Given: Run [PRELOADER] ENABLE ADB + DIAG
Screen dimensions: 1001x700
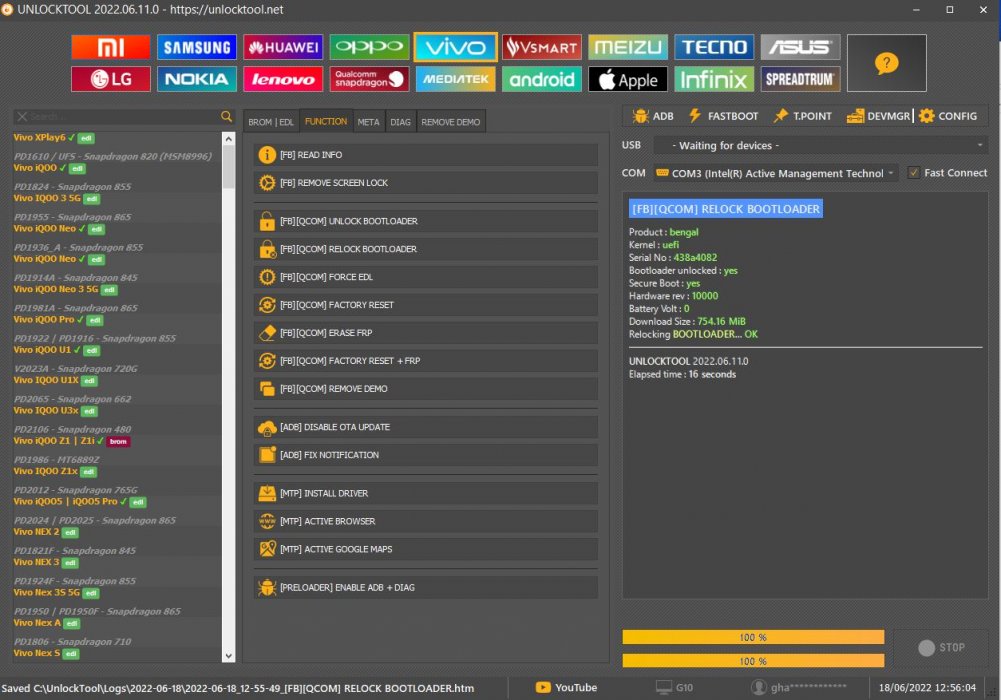Looking at the screenshot, I should [x=426, y=588].
